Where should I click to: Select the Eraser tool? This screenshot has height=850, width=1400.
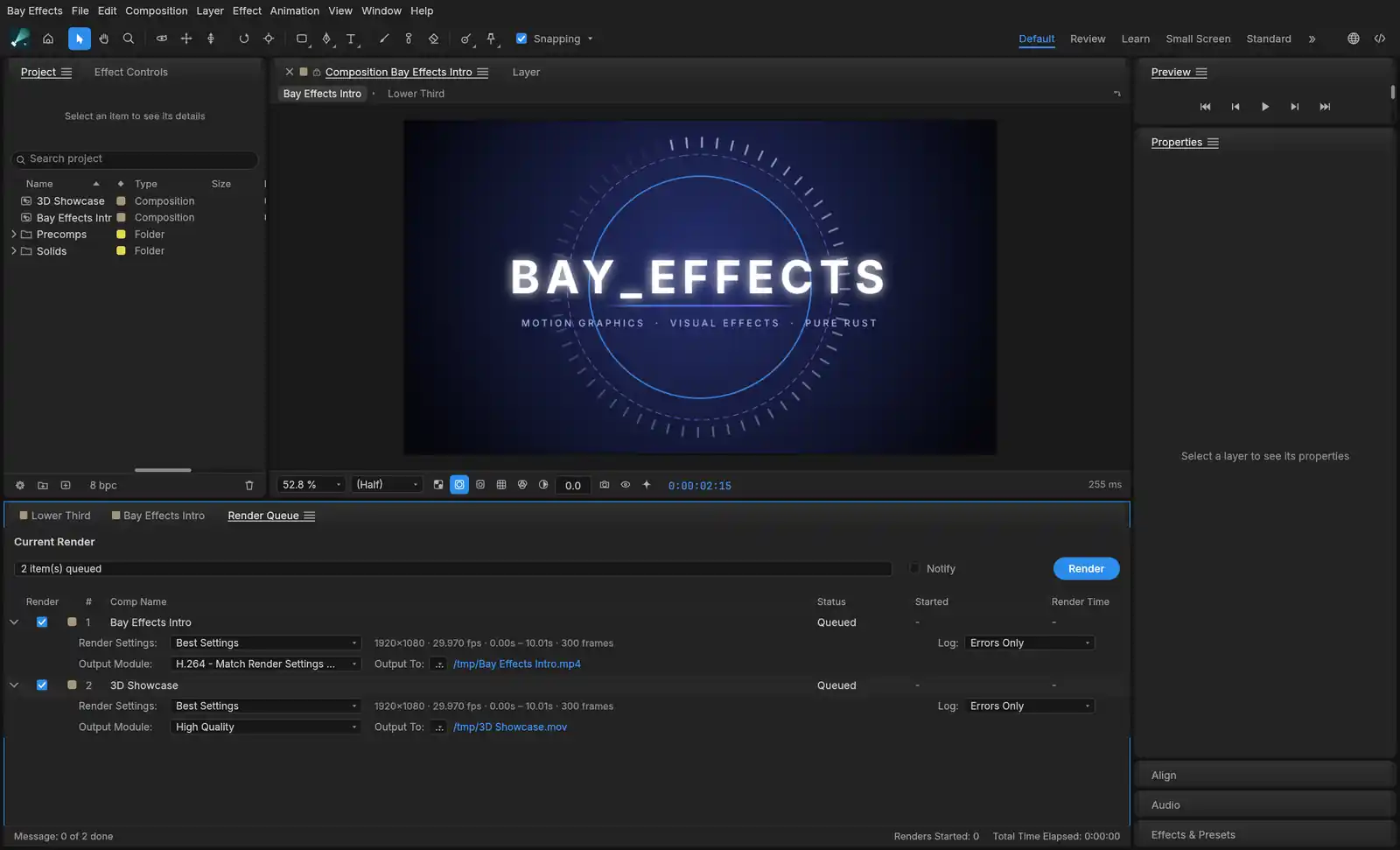[x=433, y=39]
